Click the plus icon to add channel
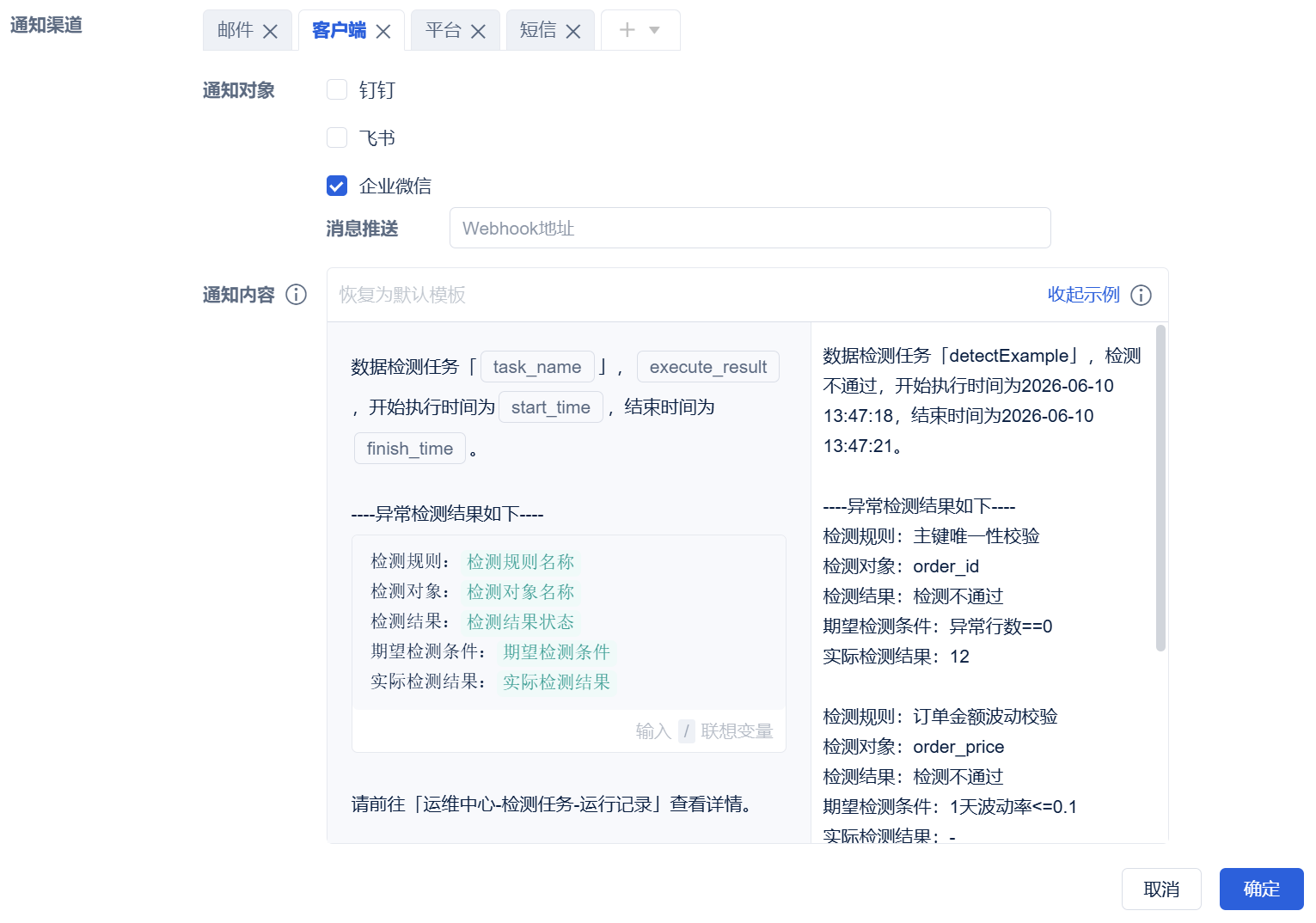Screen dimensions: 1316x923 click(627, 30)
